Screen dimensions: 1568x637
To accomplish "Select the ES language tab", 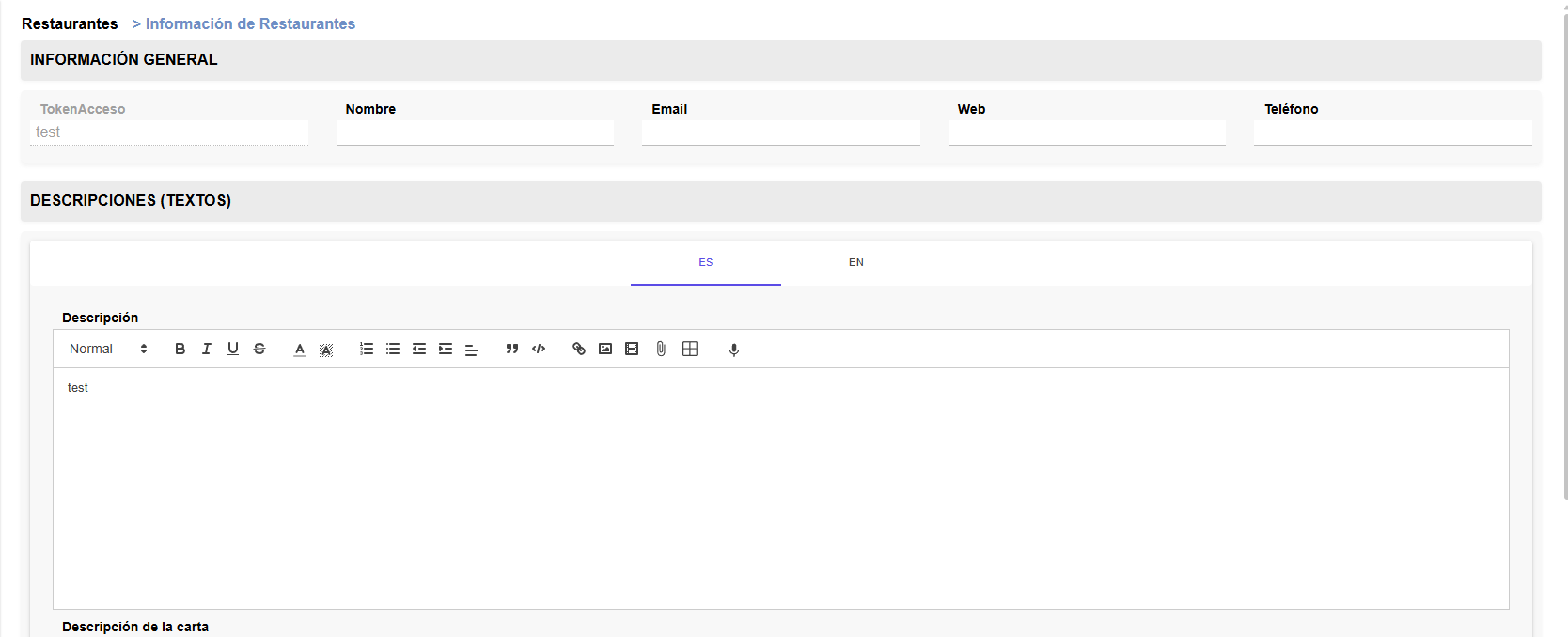I will tap(705, 262).
